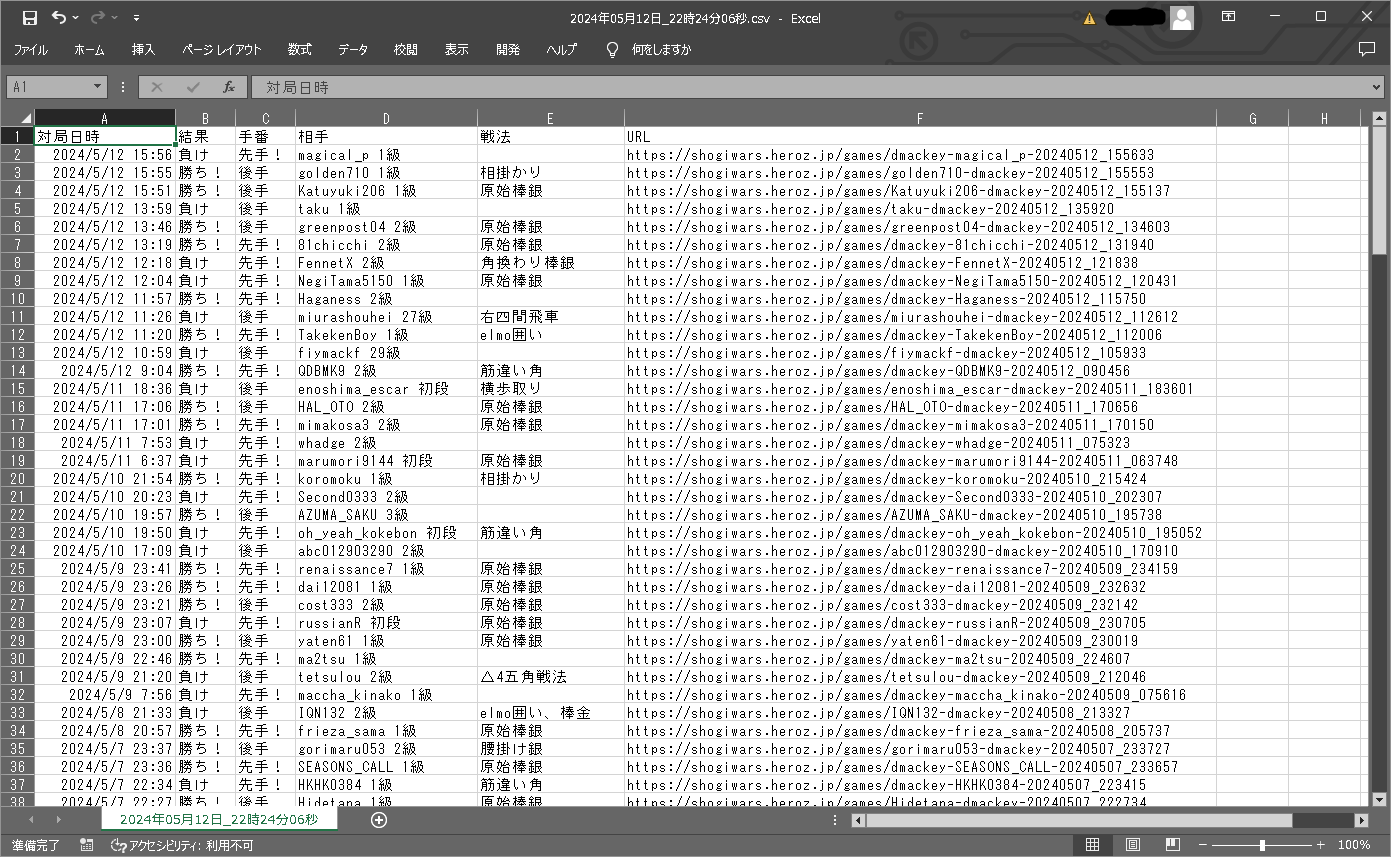Click the horizontal scrollbar left arrow
The image size is (1391, 857).
pos(858,820)
